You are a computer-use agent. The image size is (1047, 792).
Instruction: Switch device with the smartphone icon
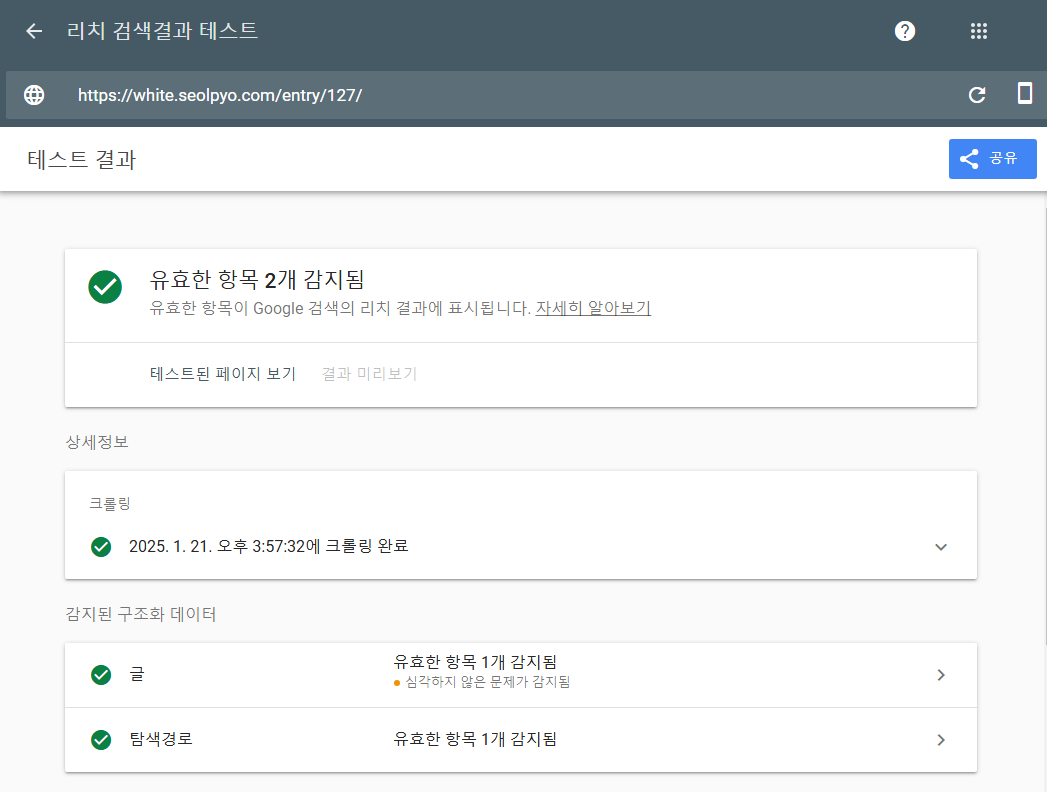click(x=1025, y=93)
